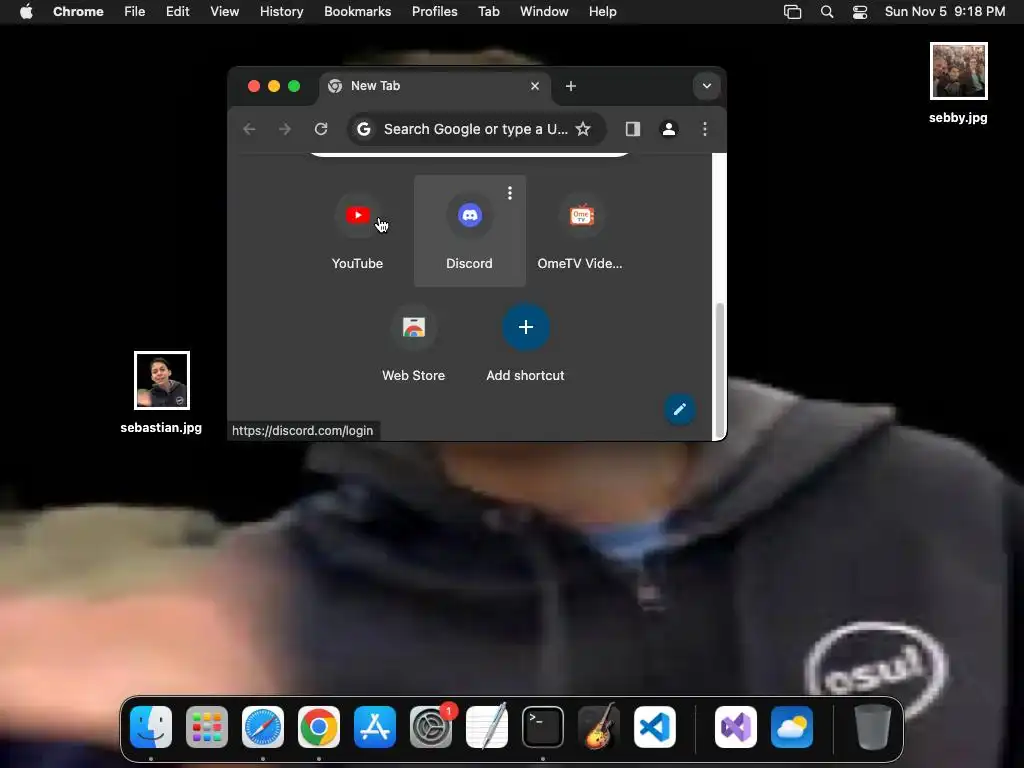The image size is (1024, 768).
Task: Open the Help menu
Action: (x=602, y=12)
